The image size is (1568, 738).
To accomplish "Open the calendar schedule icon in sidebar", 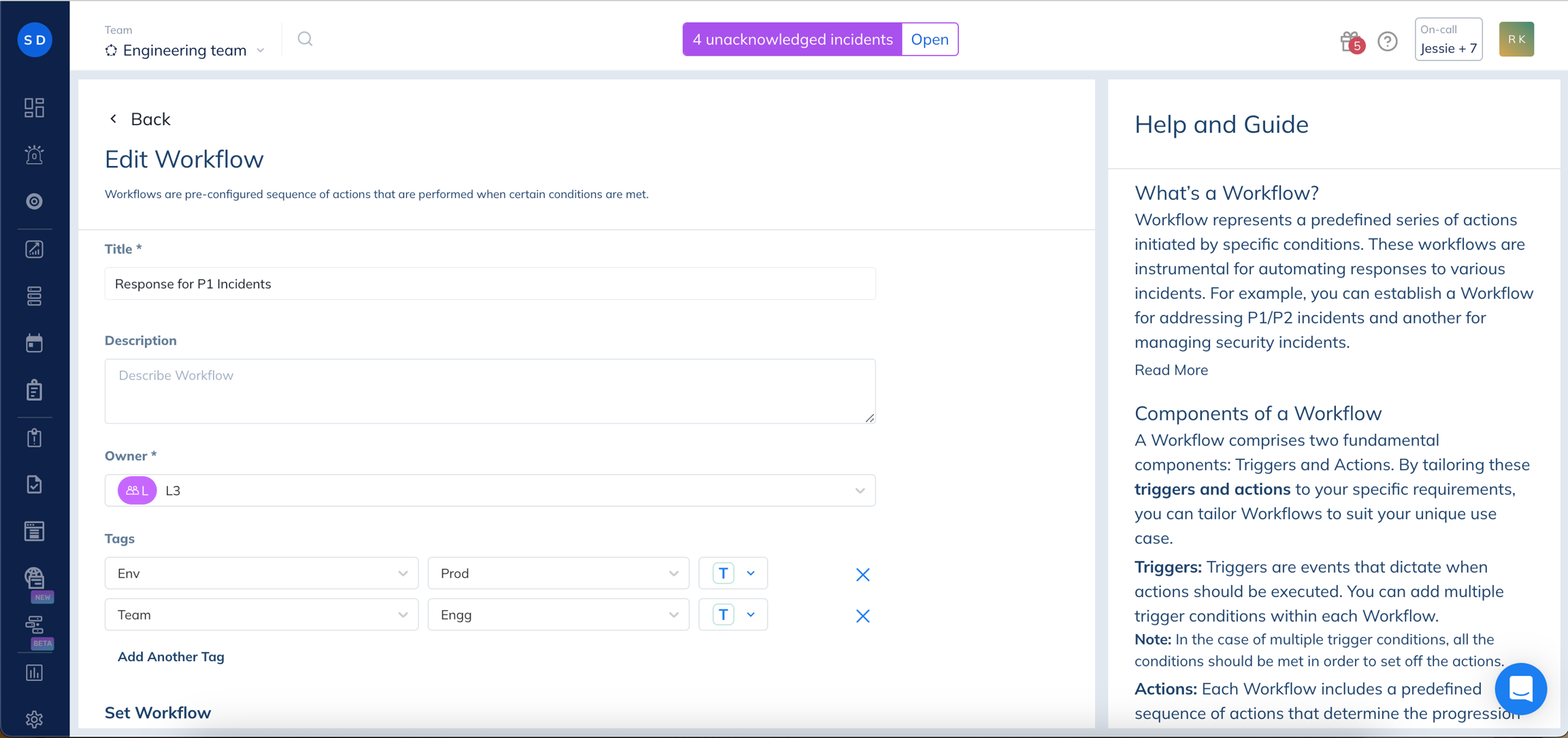I will coord(34,343).
